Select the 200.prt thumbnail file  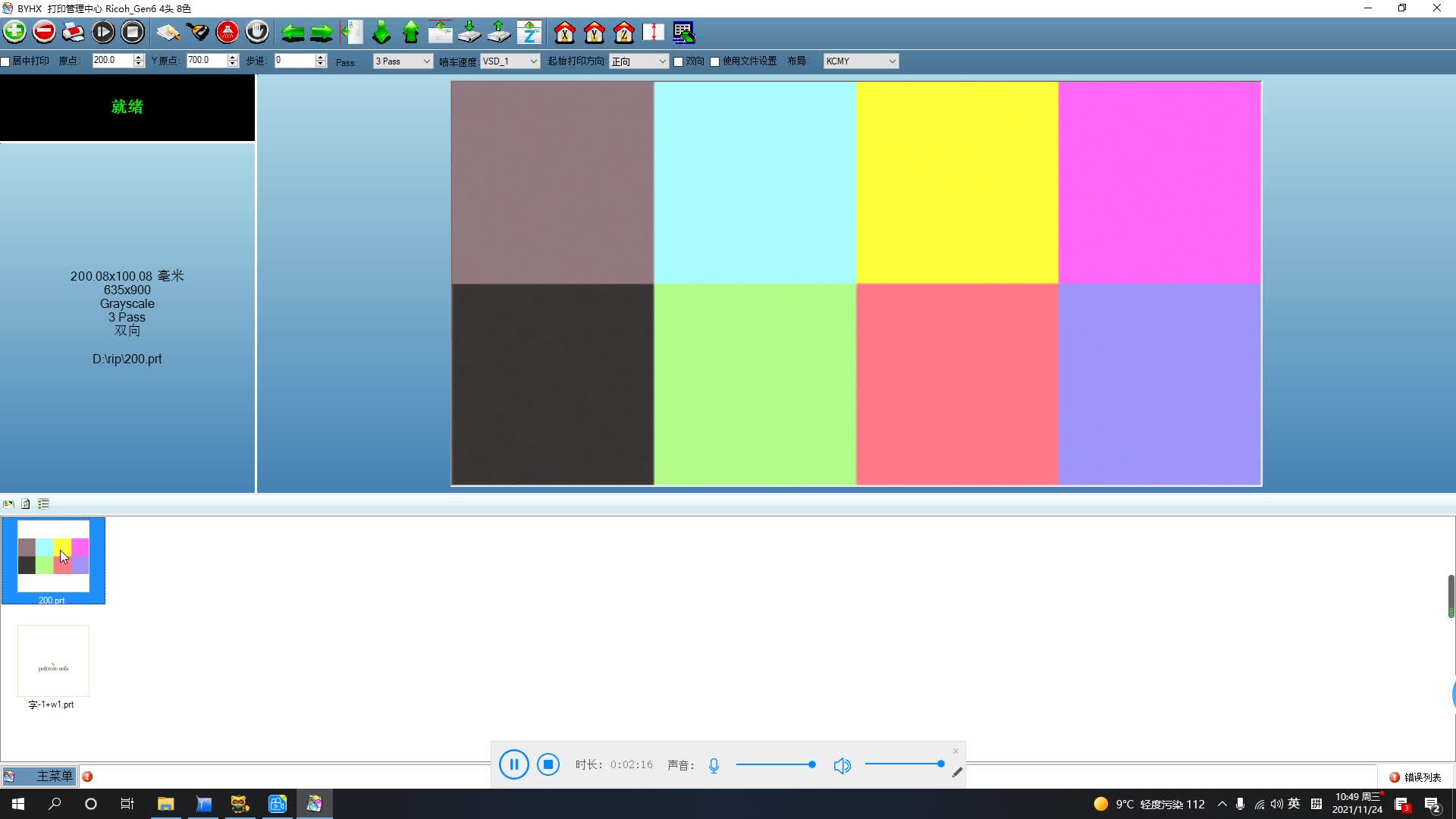click(x=52, y=560)
